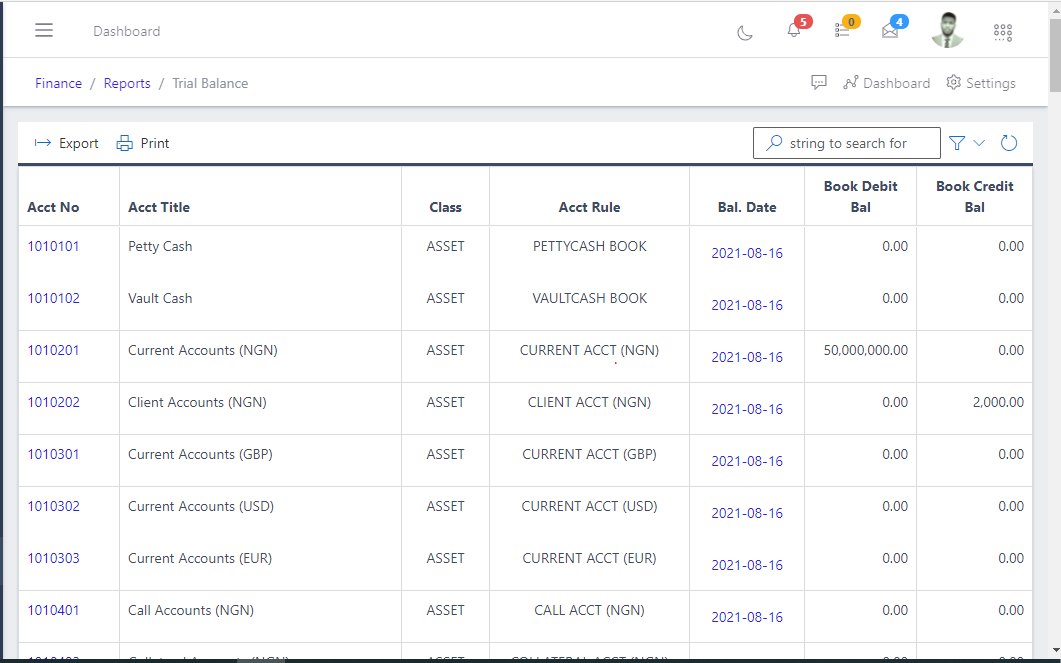Screen dimensions: 1061x663
Task: Open the user profile avatar
Action: [947, 30]
